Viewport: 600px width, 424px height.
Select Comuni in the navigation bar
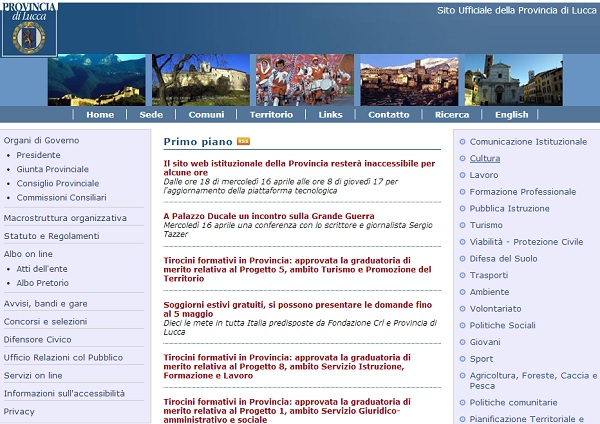[206, 115]
